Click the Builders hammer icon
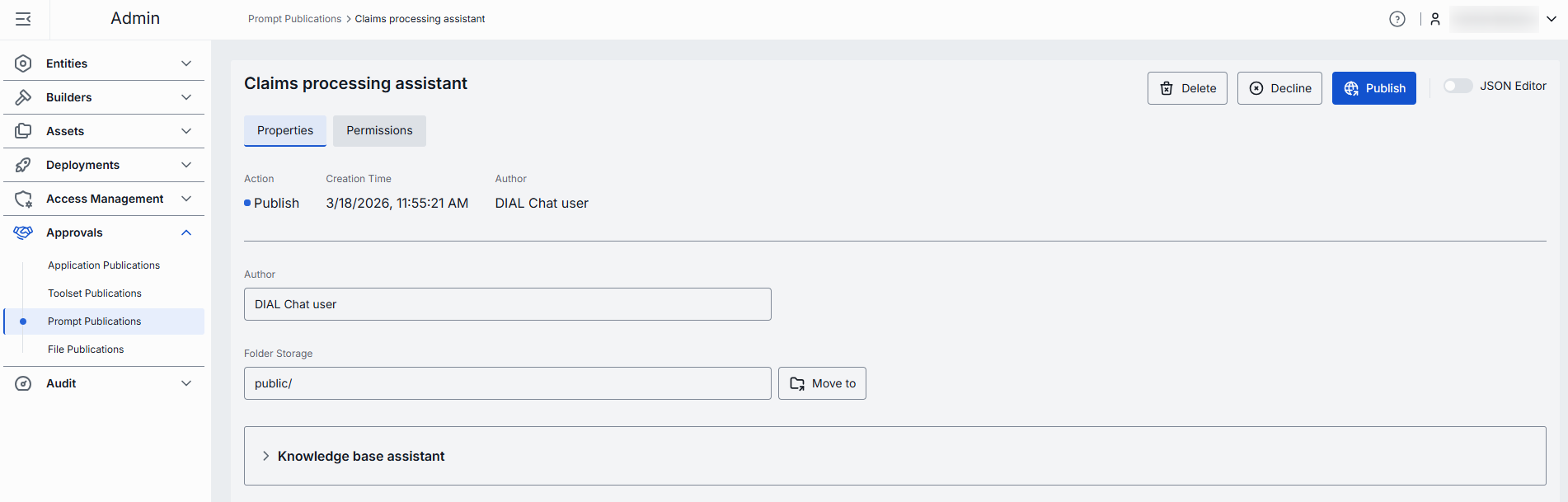1568x502 pixels. click(23, 97)
